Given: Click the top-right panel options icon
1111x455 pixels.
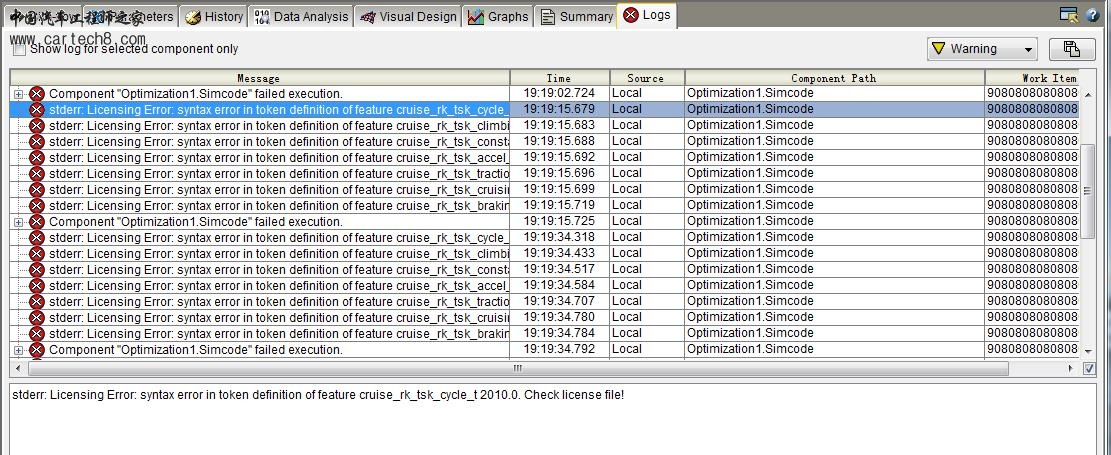Looking at the screenshot, I should point(1069,15).
